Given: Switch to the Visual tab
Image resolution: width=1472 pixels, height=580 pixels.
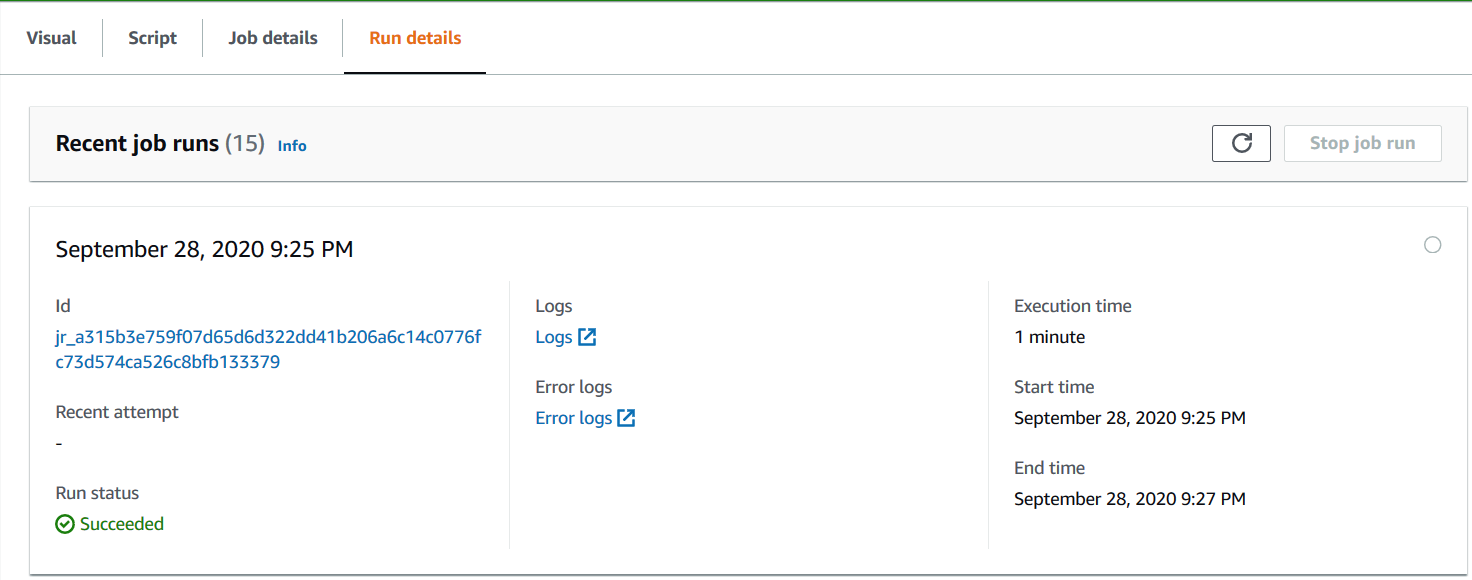Looking at the screenshot, I should (x=51, y=38).
